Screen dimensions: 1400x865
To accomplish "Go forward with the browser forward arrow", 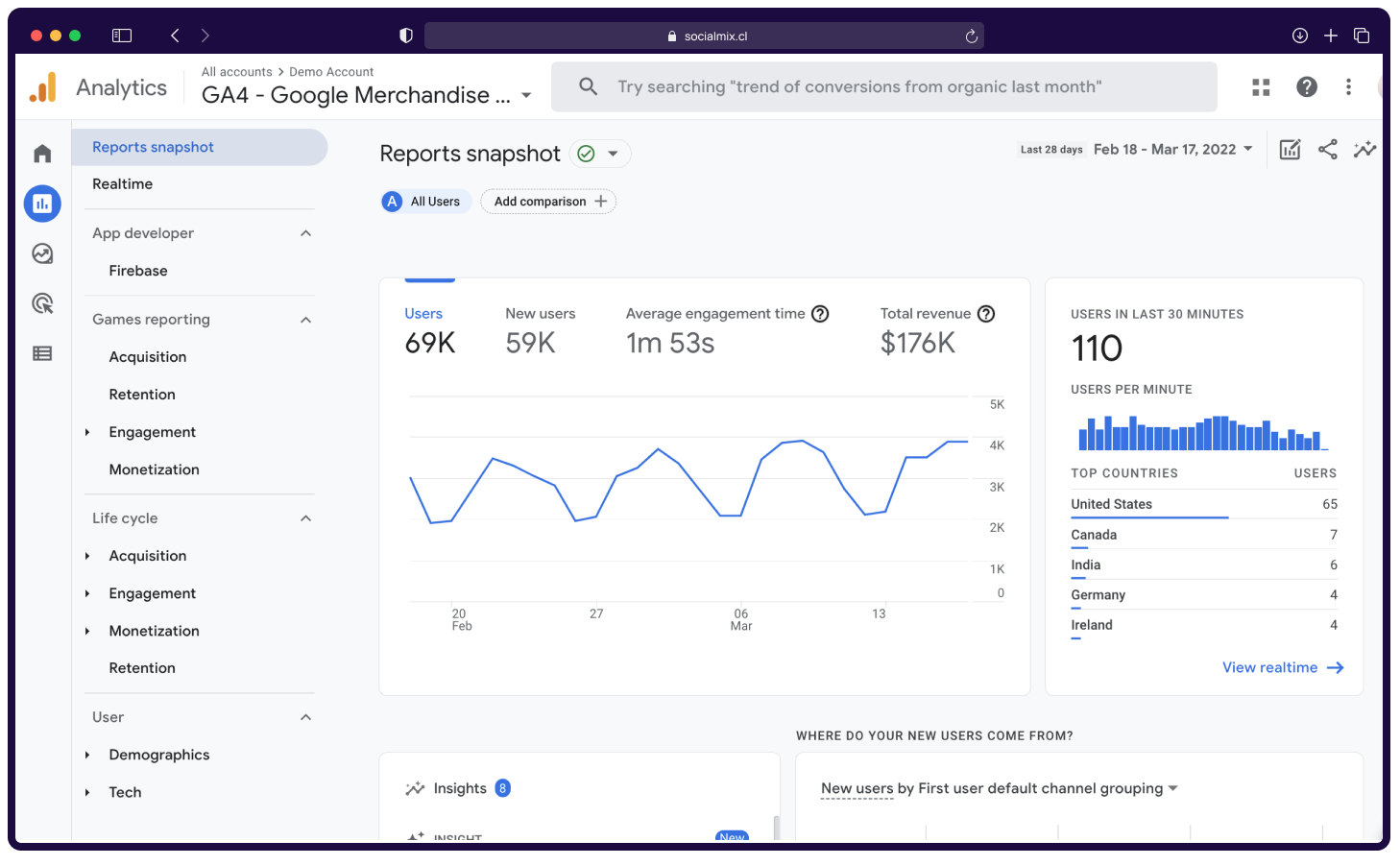I will tap(205, 36).
